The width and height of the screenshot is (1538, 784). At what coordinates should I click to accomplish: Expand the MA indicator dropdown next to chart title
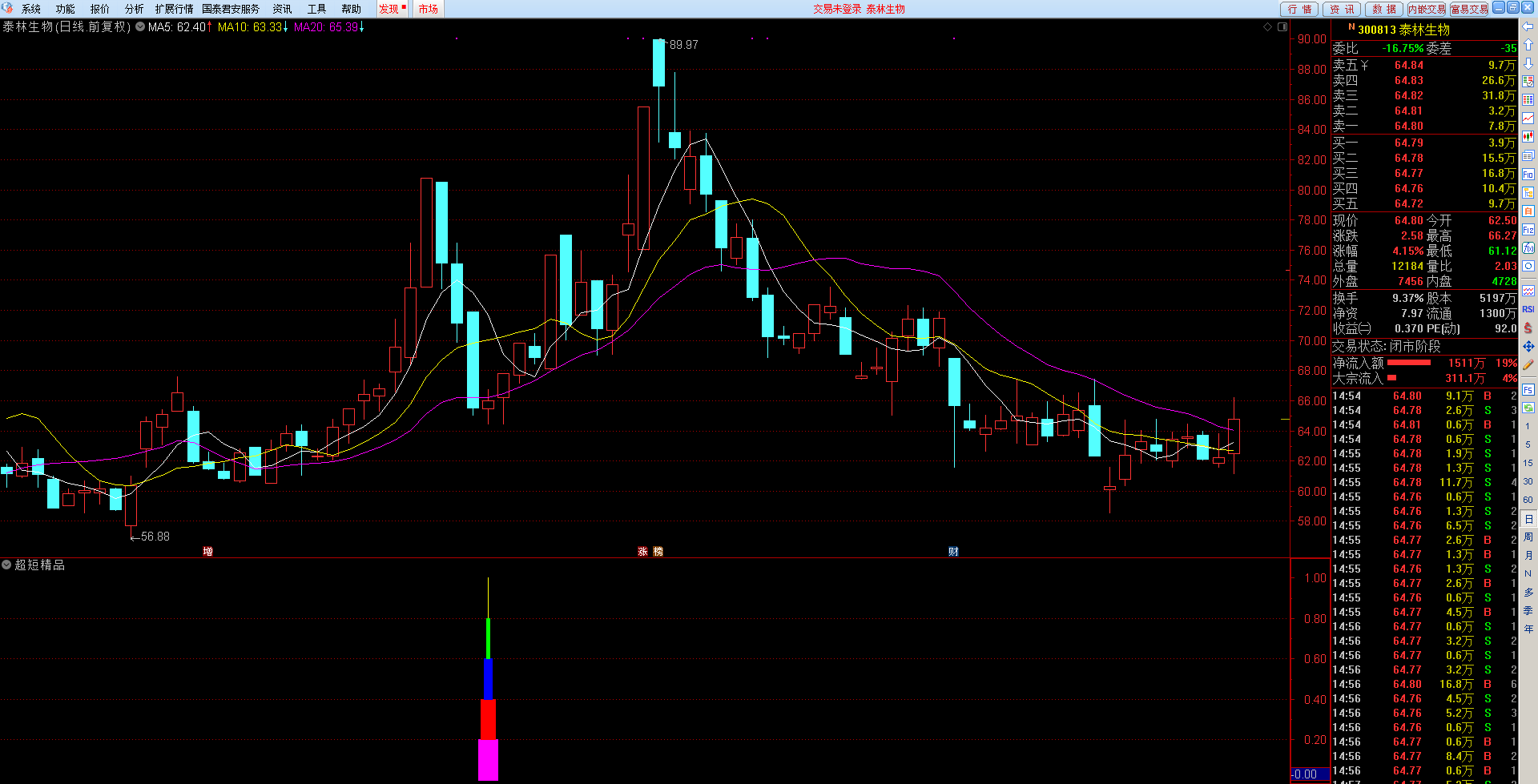click(x=140, y=27)
